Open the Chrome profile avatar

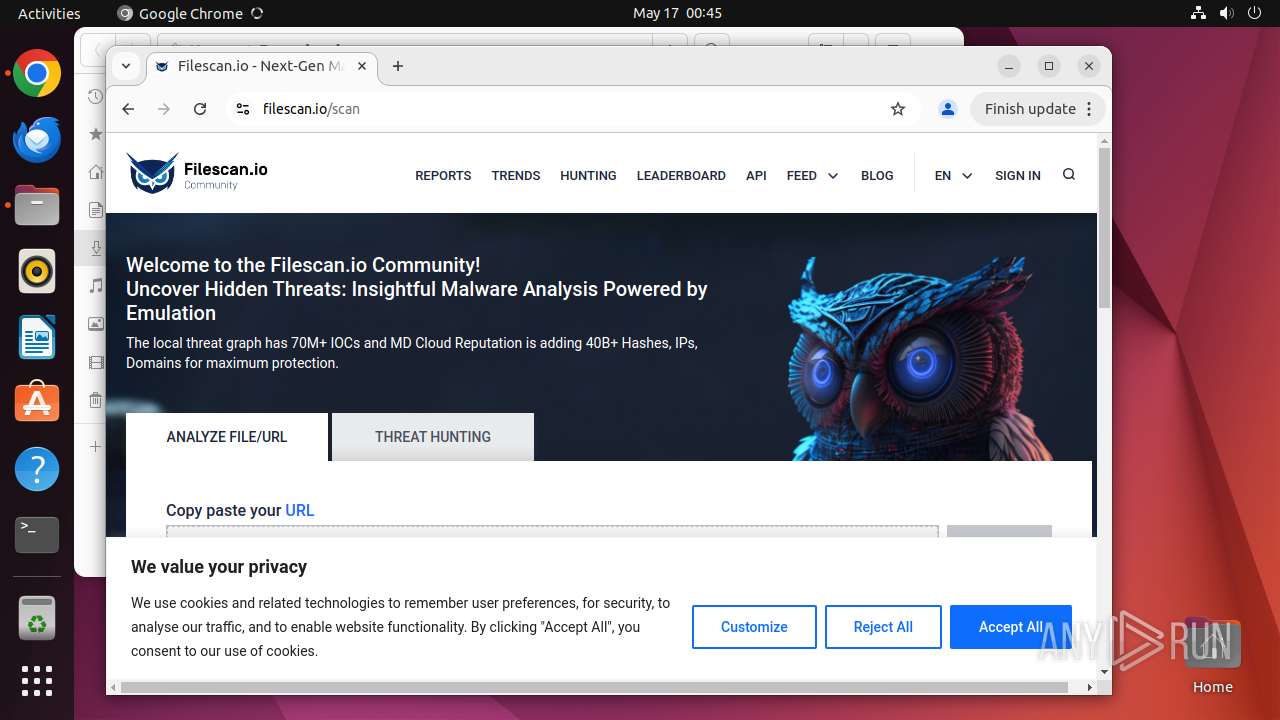click(x=948, y=109)
